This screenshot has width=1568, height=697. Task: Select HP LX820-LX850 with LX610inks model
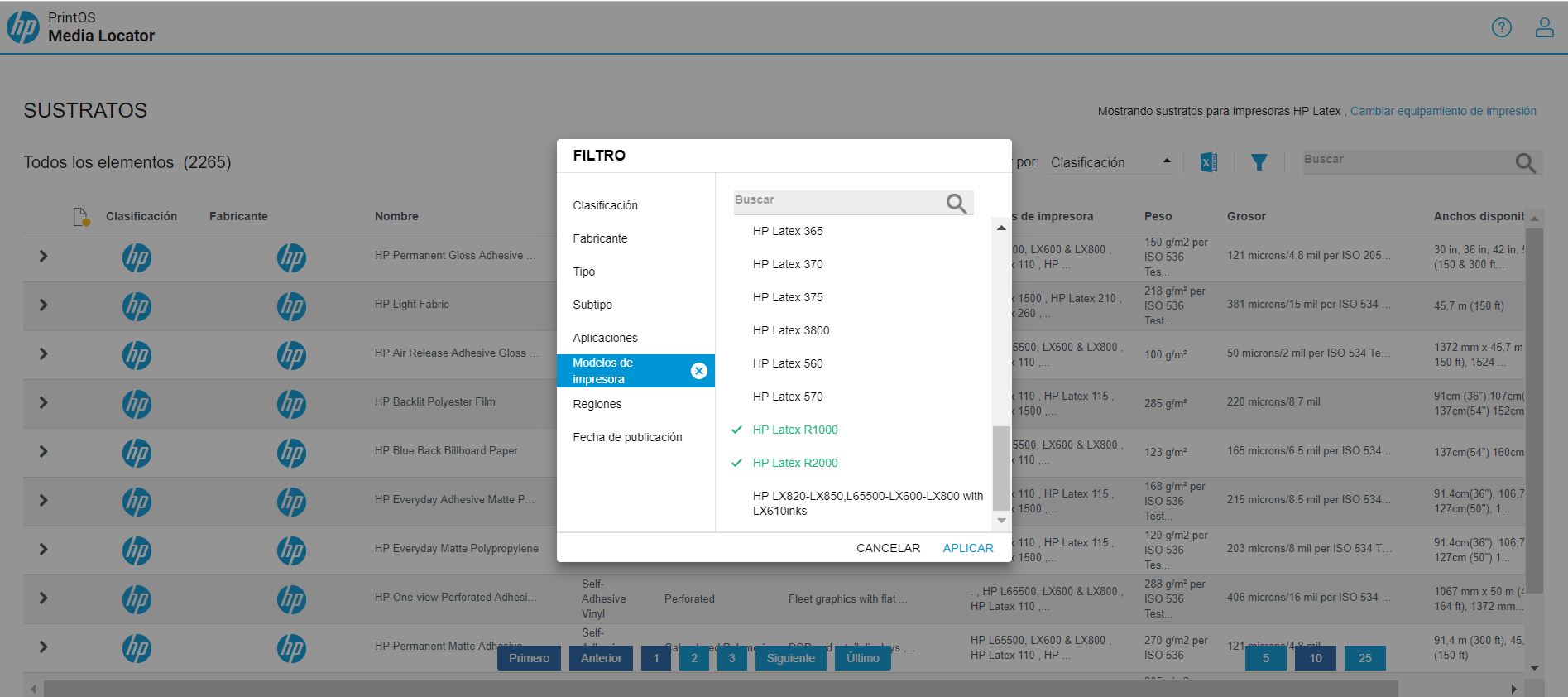coord(867,503)
